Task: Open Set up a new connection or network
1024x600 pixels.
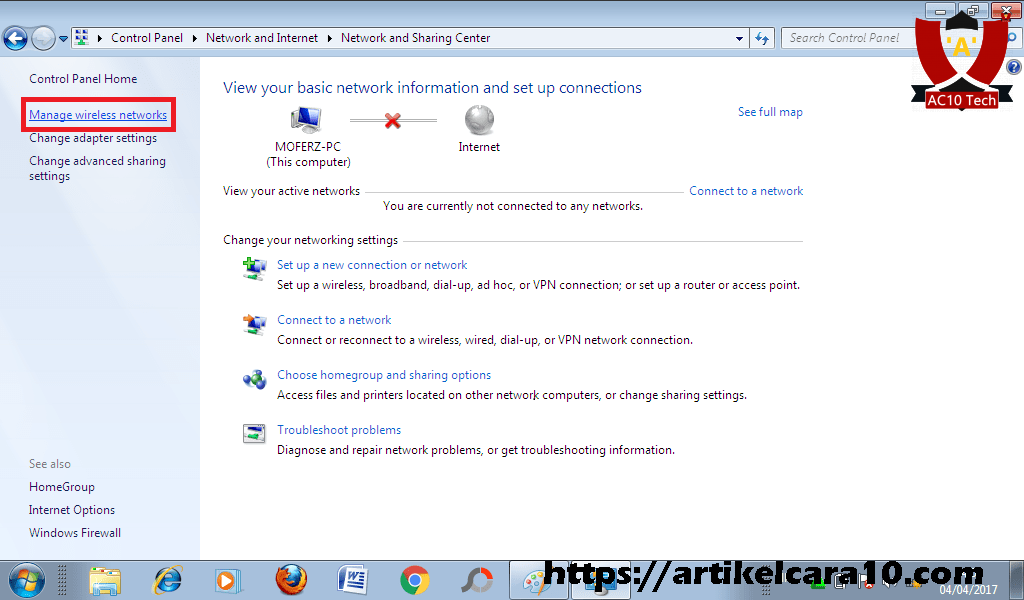Action: [372, 265]
